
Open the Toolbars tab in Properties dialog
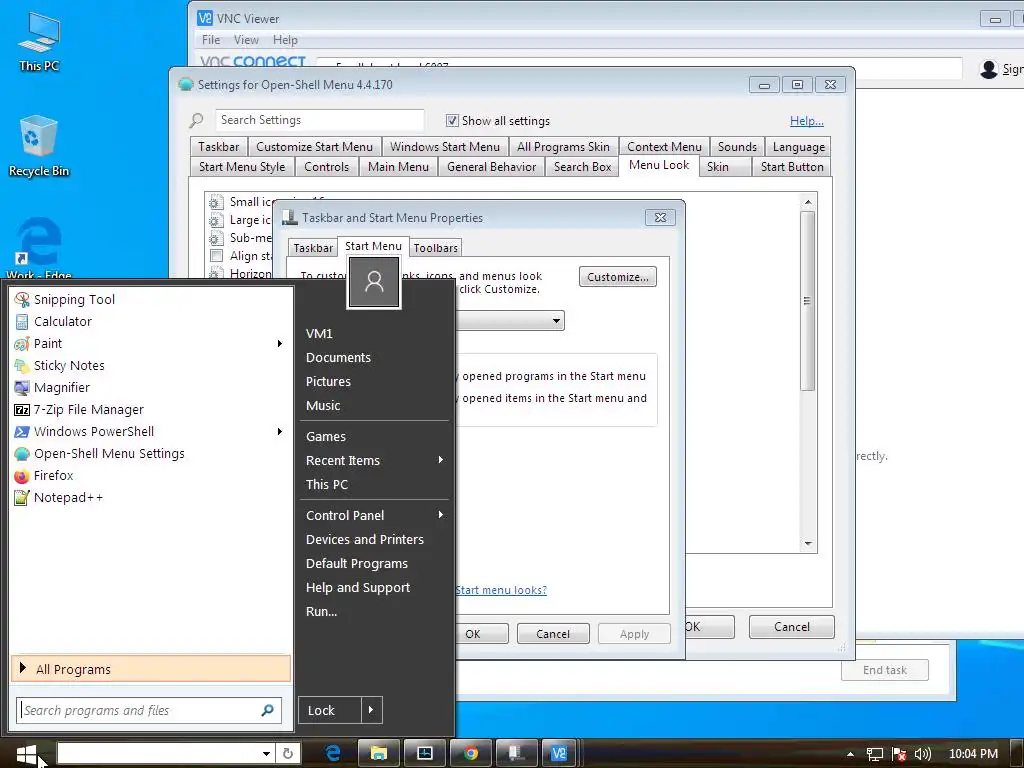(x=436, y=248)
